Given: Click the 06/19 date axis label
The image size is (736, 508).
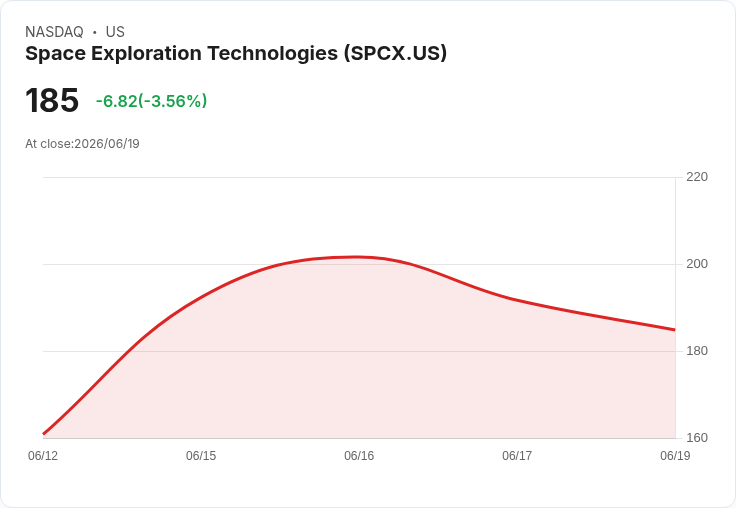Looking at the screenshot, I should click(675, 456).
